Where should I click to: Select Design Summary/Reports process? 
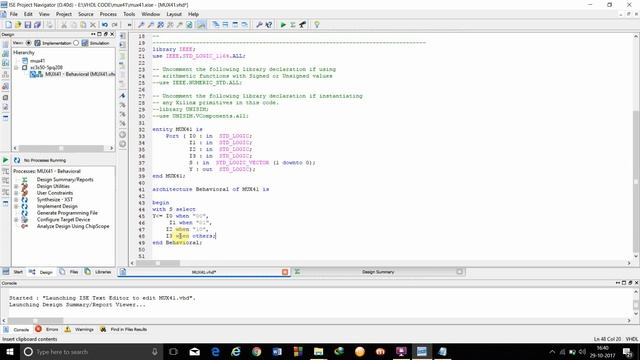(65, 180)
